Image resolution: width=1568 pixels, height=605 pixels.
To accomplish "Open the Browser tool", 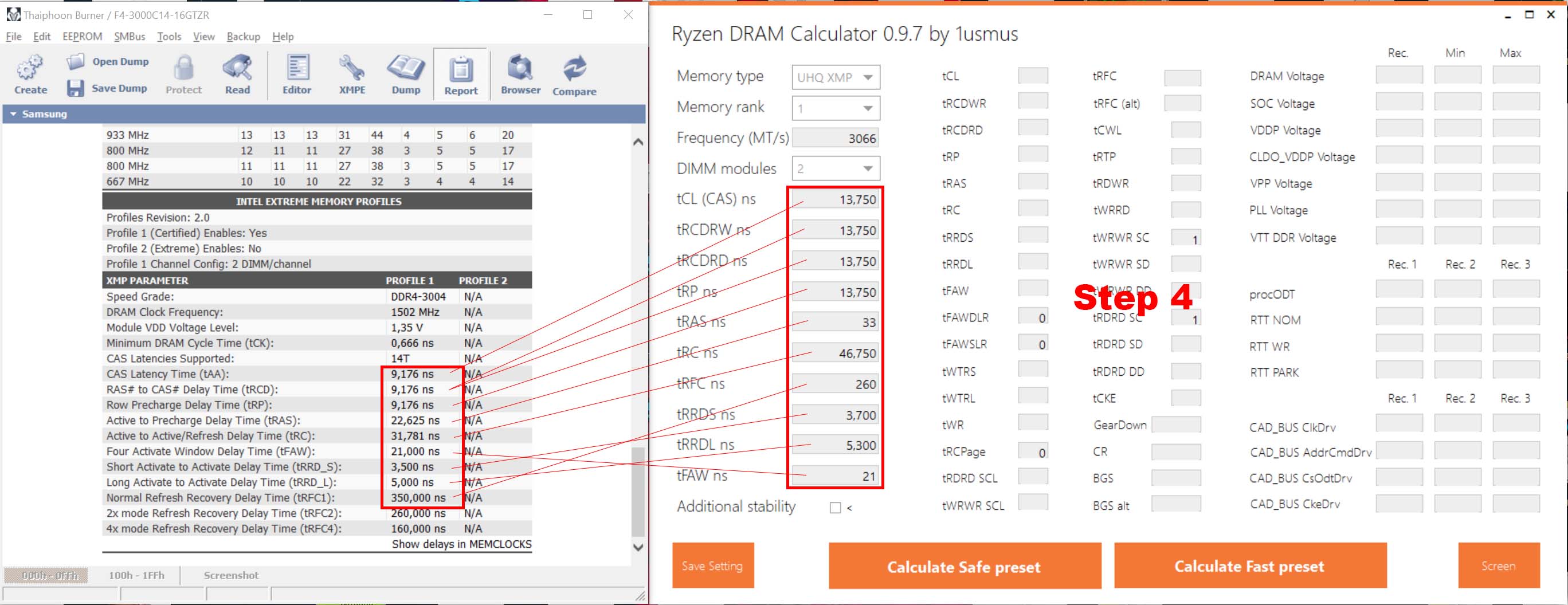I will point(520,74).
